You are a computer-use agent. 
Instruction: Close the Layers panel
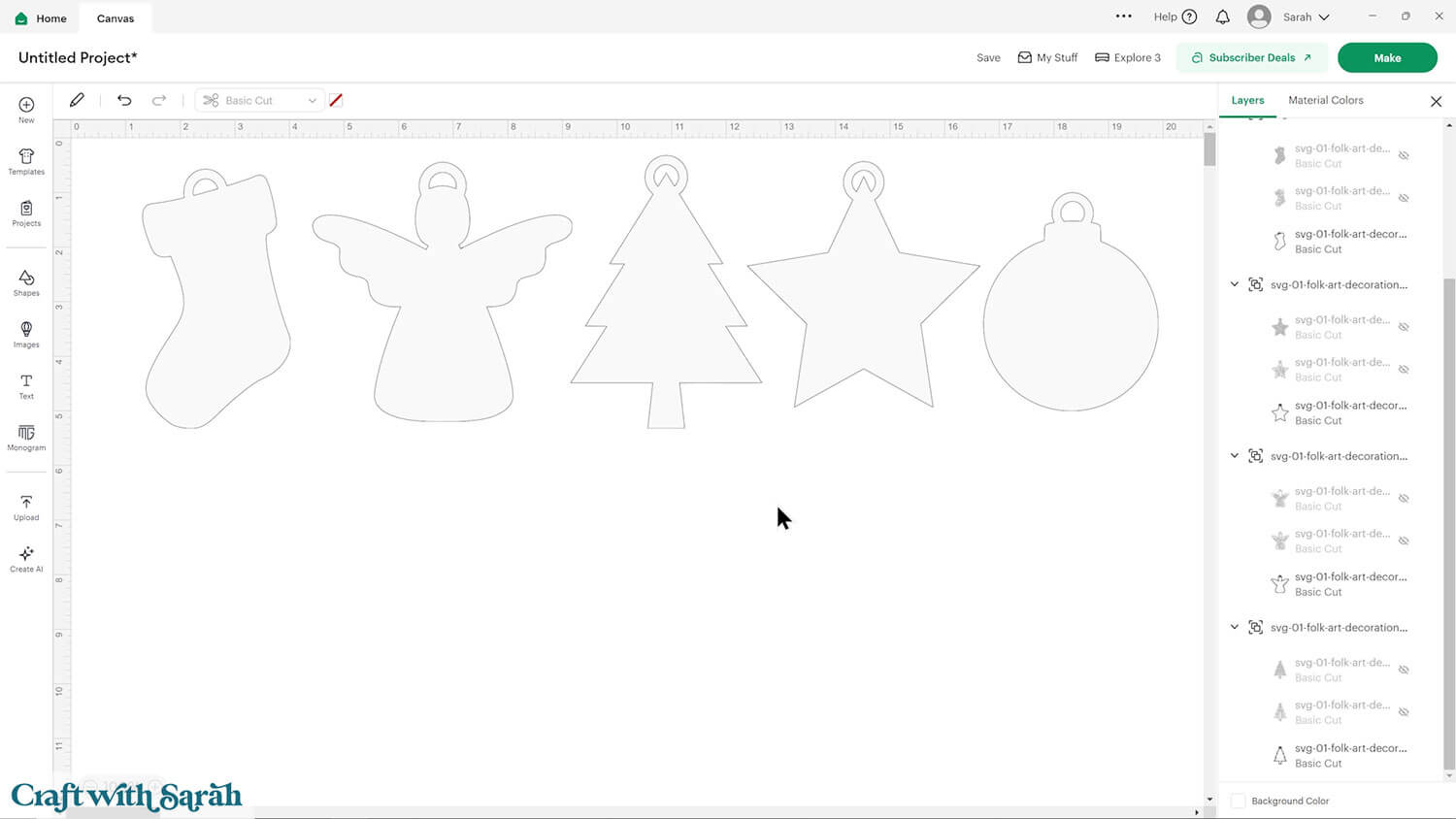point(1436,101)
